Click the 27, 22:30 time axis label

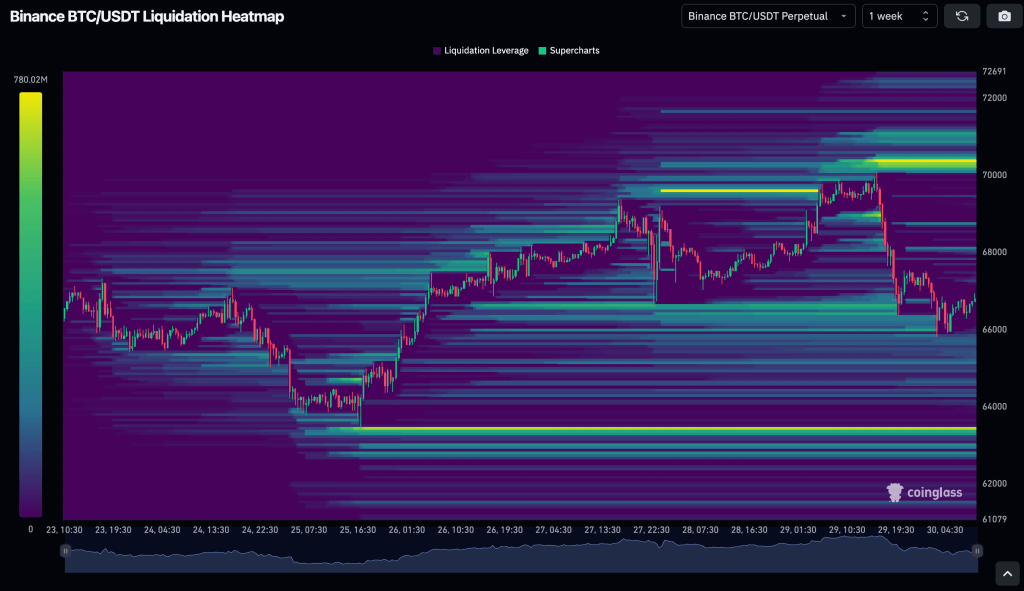[x=652, y=530]
